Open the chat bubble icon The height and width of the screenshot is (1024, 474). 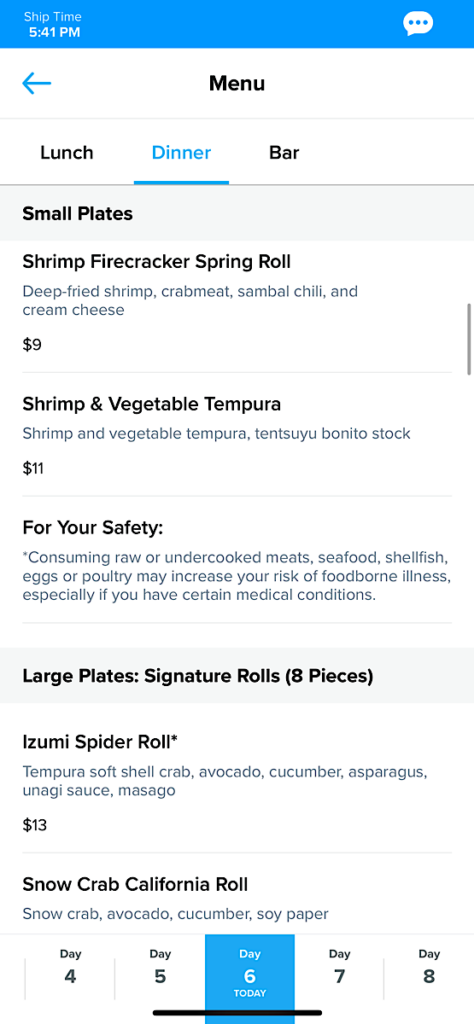click(418, 24)
